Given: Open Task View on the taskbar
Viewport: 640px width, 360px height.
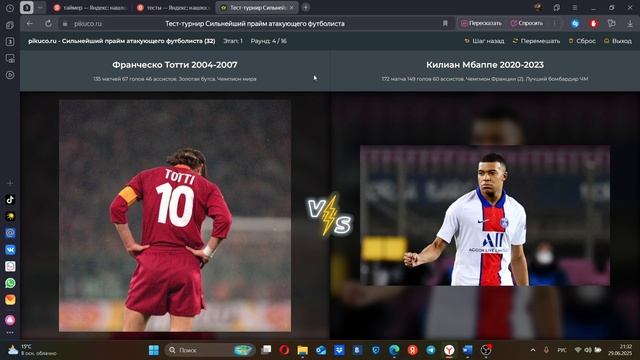Looking at the screenshot, I should 266,350.
